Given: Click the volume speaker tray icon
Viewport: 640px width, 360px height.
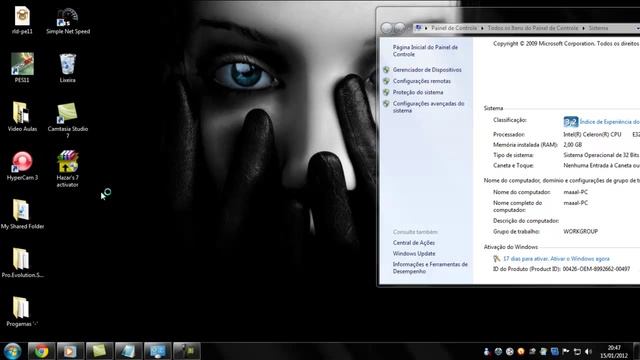Looking at the screenshot, I should (x=588, y=351).
